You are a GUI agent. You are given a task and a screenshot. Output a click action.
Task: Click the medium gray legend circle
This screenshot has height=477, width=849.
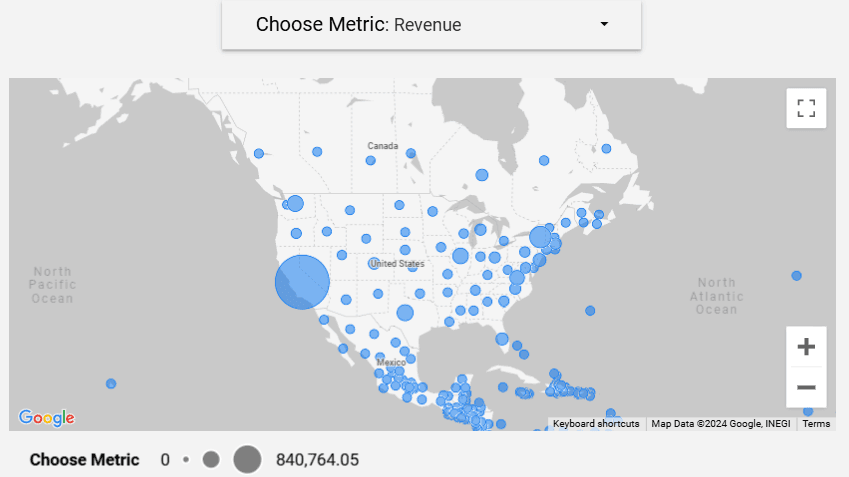[x=211, y=460]
